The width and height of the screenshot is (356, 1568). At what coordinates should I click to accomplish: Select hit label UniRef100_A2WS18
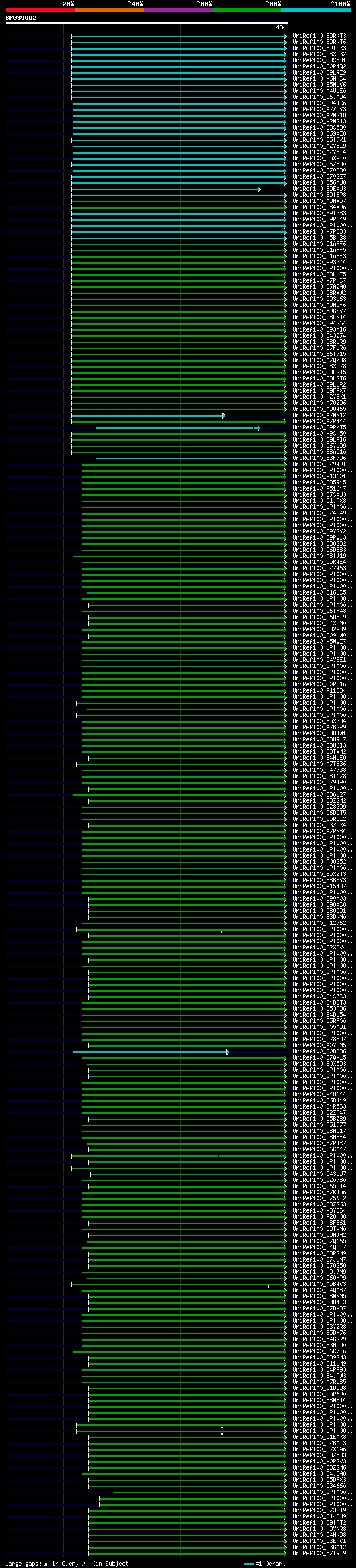tap(319, 115)
